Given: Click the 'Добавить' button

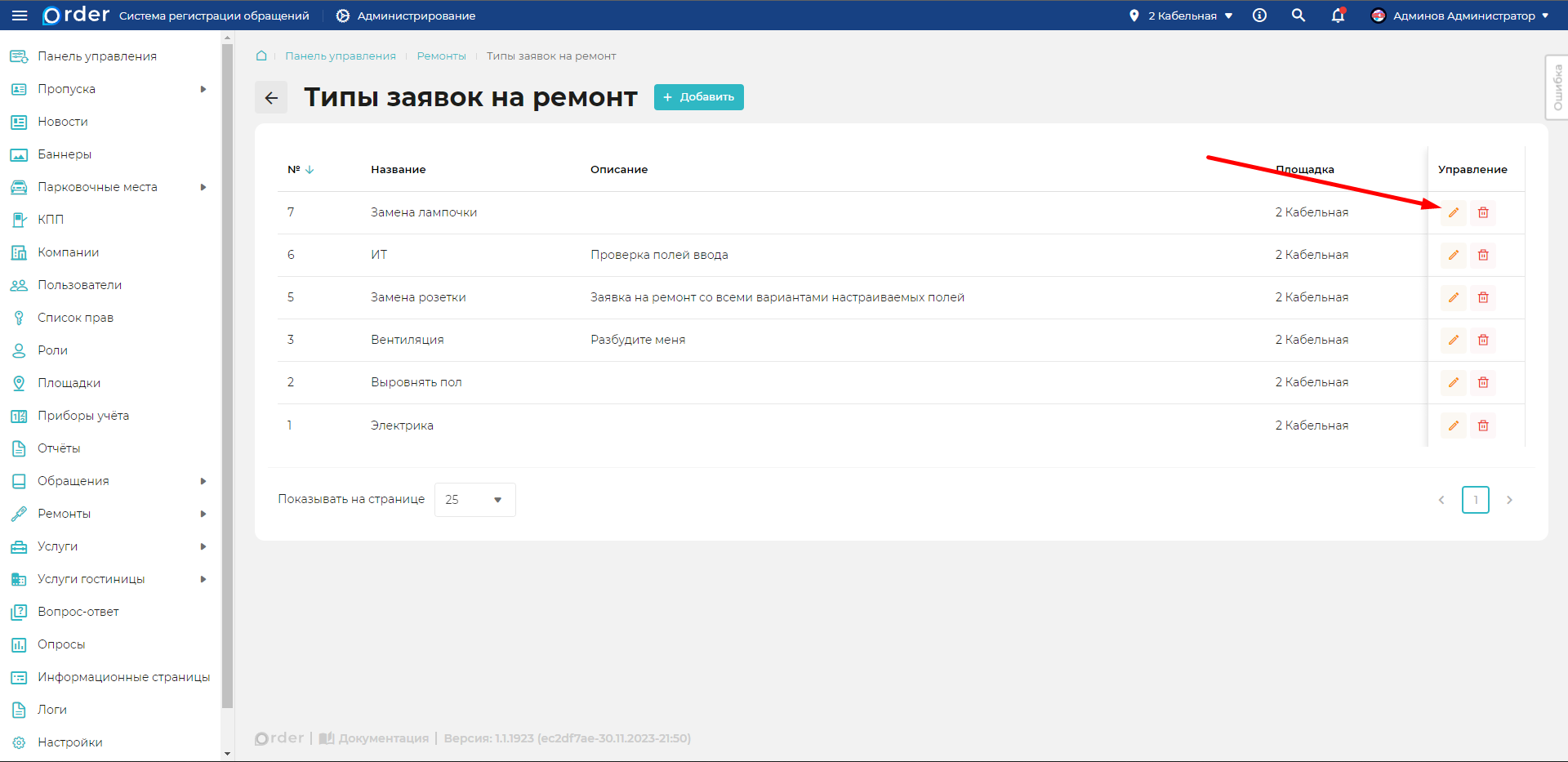Looking at the screenshot, I should click(698, 97).
